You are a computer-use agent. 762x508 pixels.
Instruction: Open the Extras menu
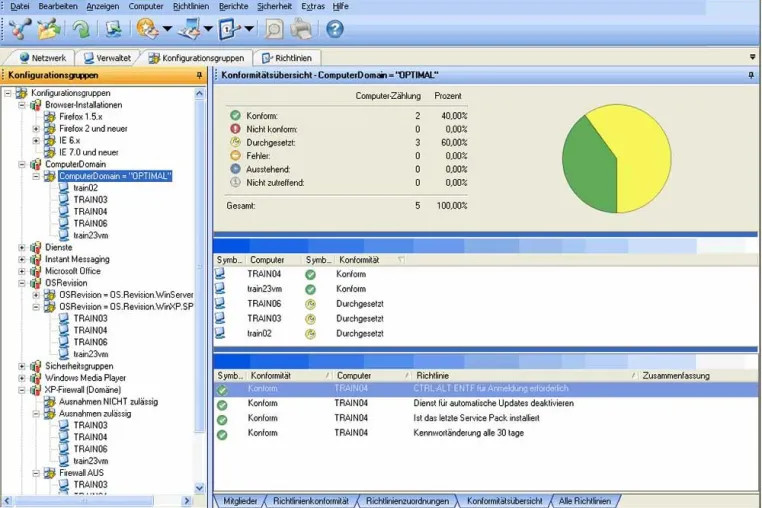[313, 6]
